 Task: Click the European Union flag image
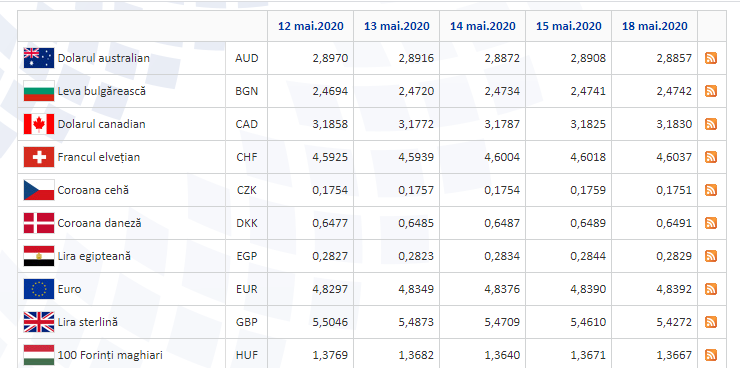(39, 289)
